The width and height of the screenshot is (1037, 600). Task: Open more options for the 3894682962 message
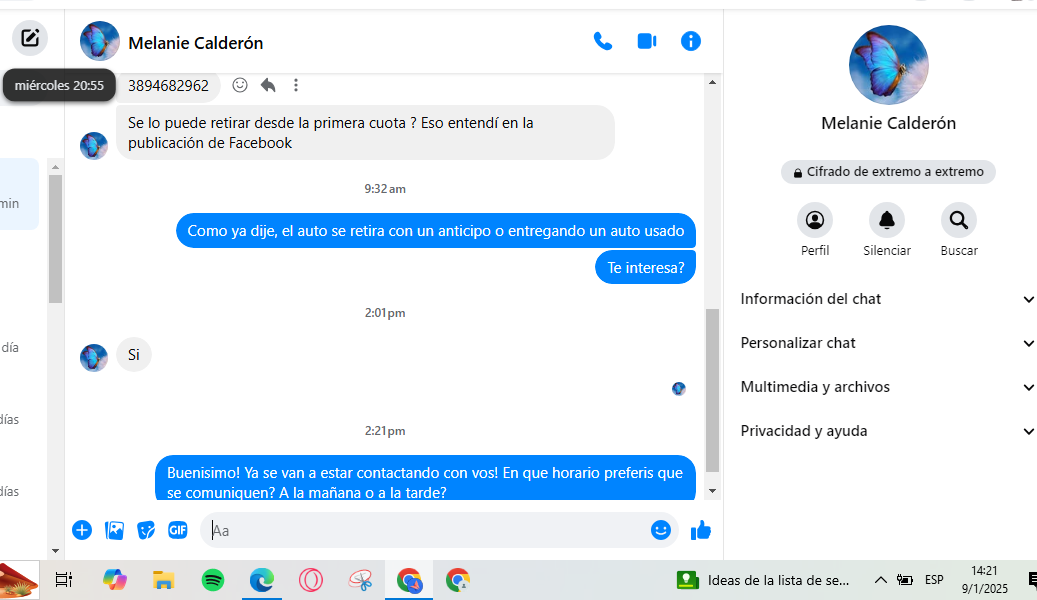point(296,85)
